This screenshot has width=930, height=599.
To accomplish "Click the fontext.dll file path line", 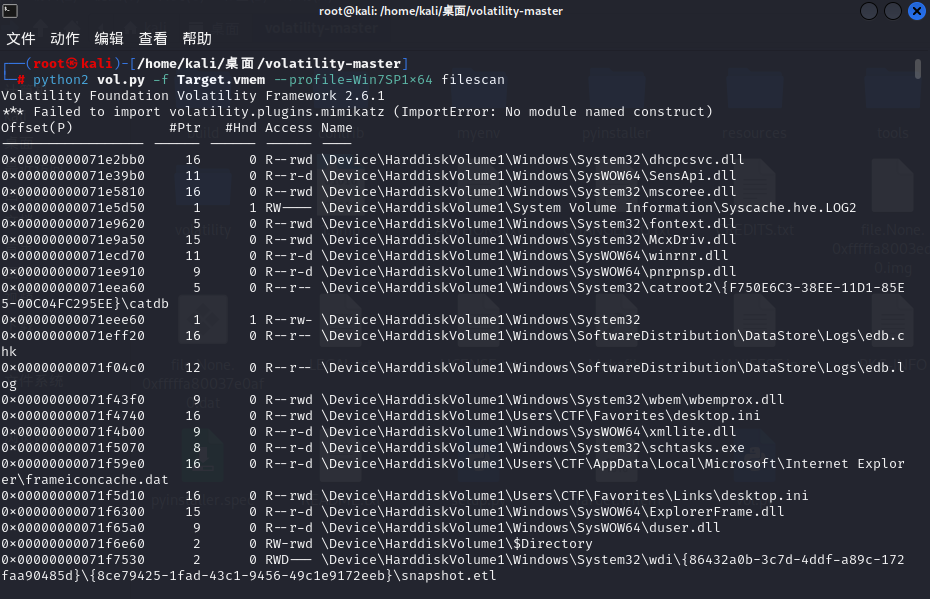I will (x=528, y=224).
